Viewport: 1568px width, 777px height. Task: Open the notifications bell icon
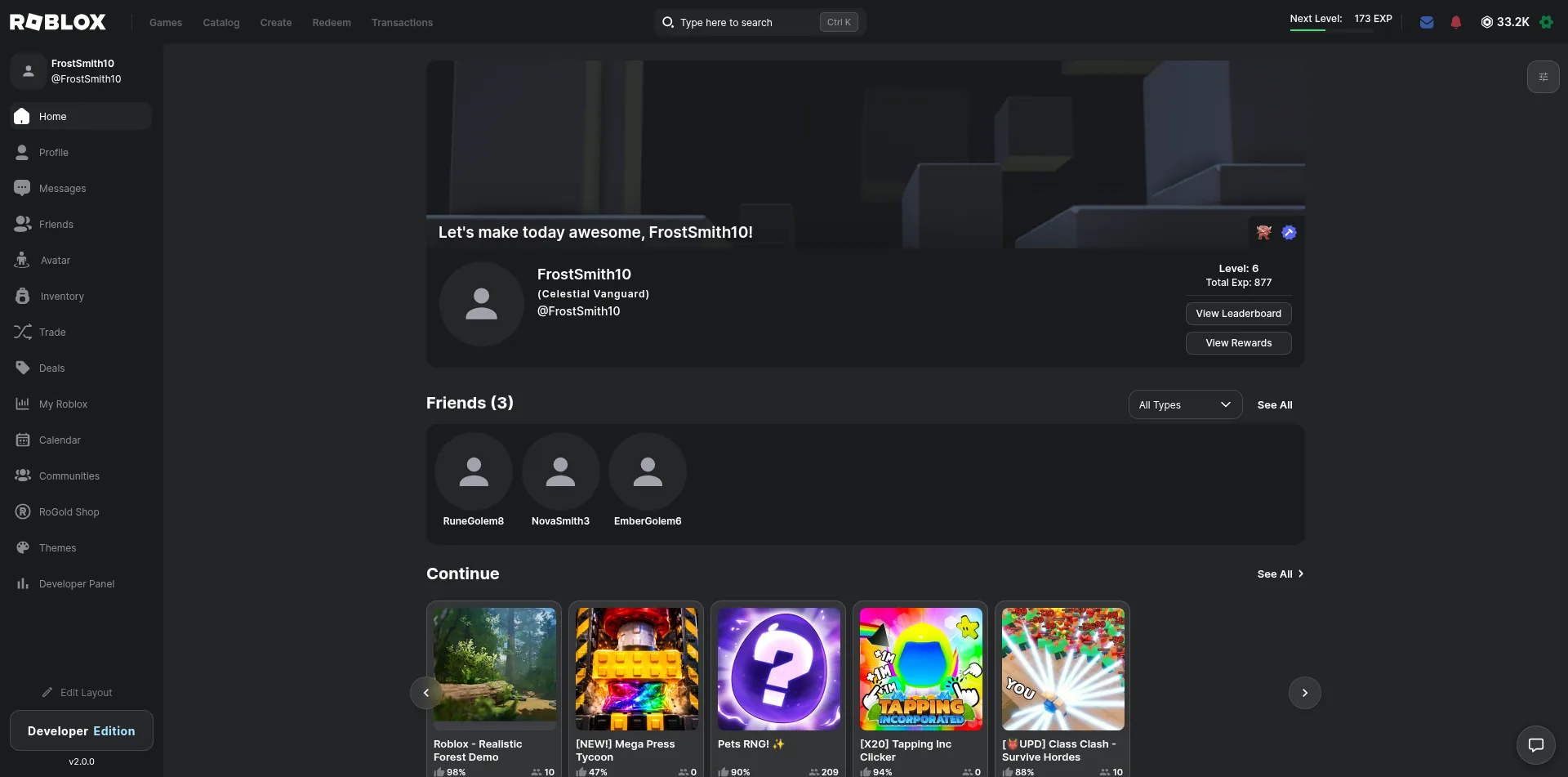point(1456,22)
